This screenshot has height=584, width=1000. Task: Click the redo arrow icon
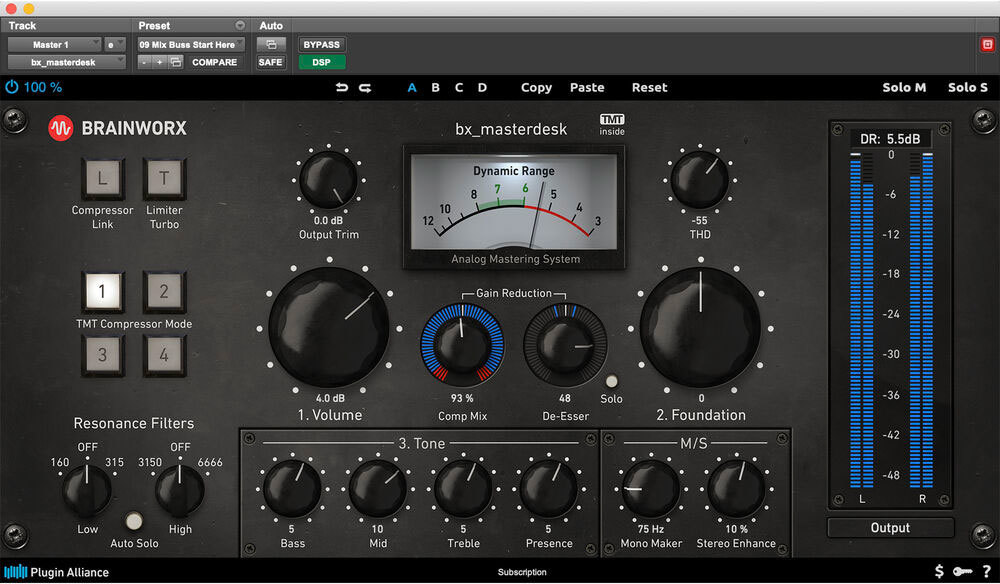365,88
